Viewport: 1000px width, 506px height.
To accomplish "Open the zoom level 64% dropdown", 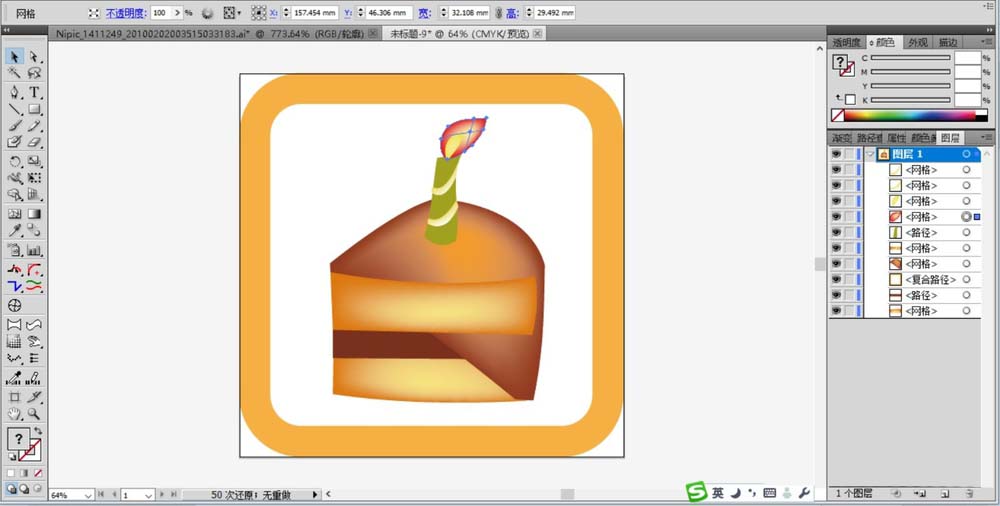I will [x=89, y=495].
